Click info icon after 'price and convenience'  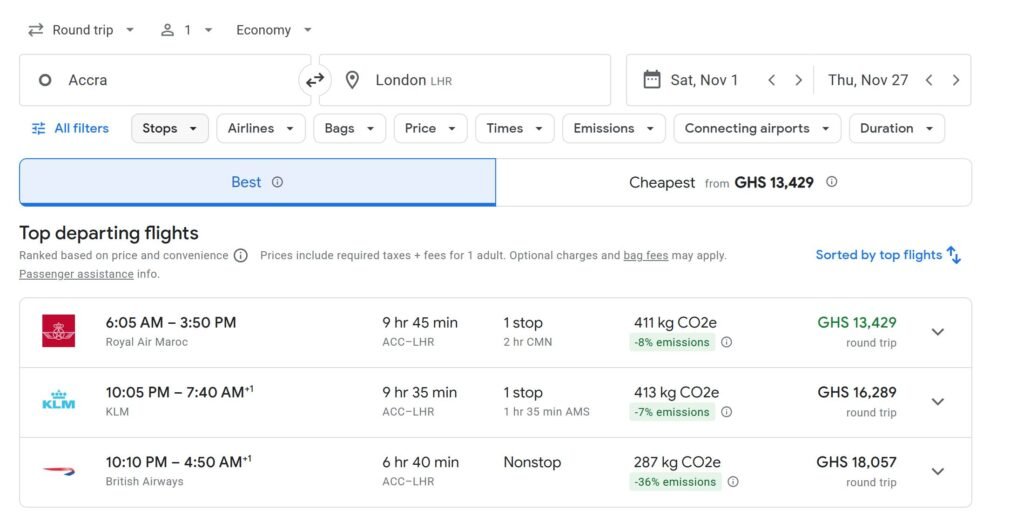241,255
